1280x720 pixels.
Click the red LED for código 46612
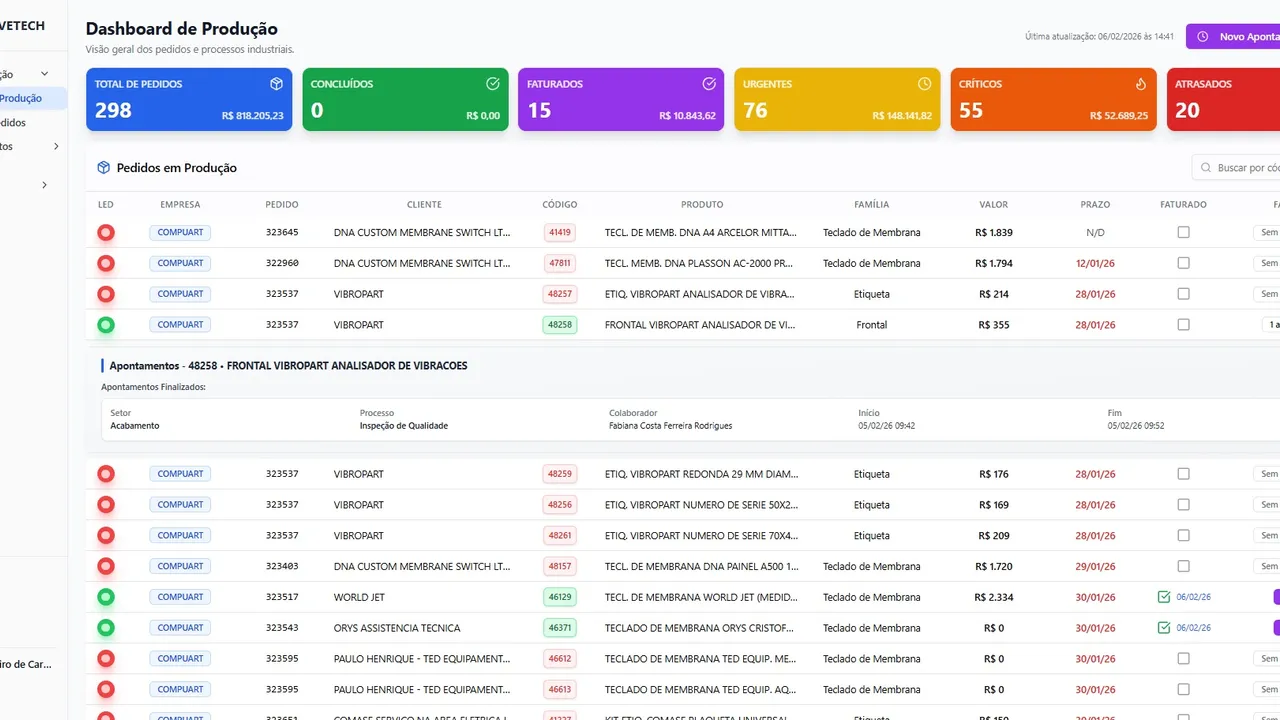[106, 659]
